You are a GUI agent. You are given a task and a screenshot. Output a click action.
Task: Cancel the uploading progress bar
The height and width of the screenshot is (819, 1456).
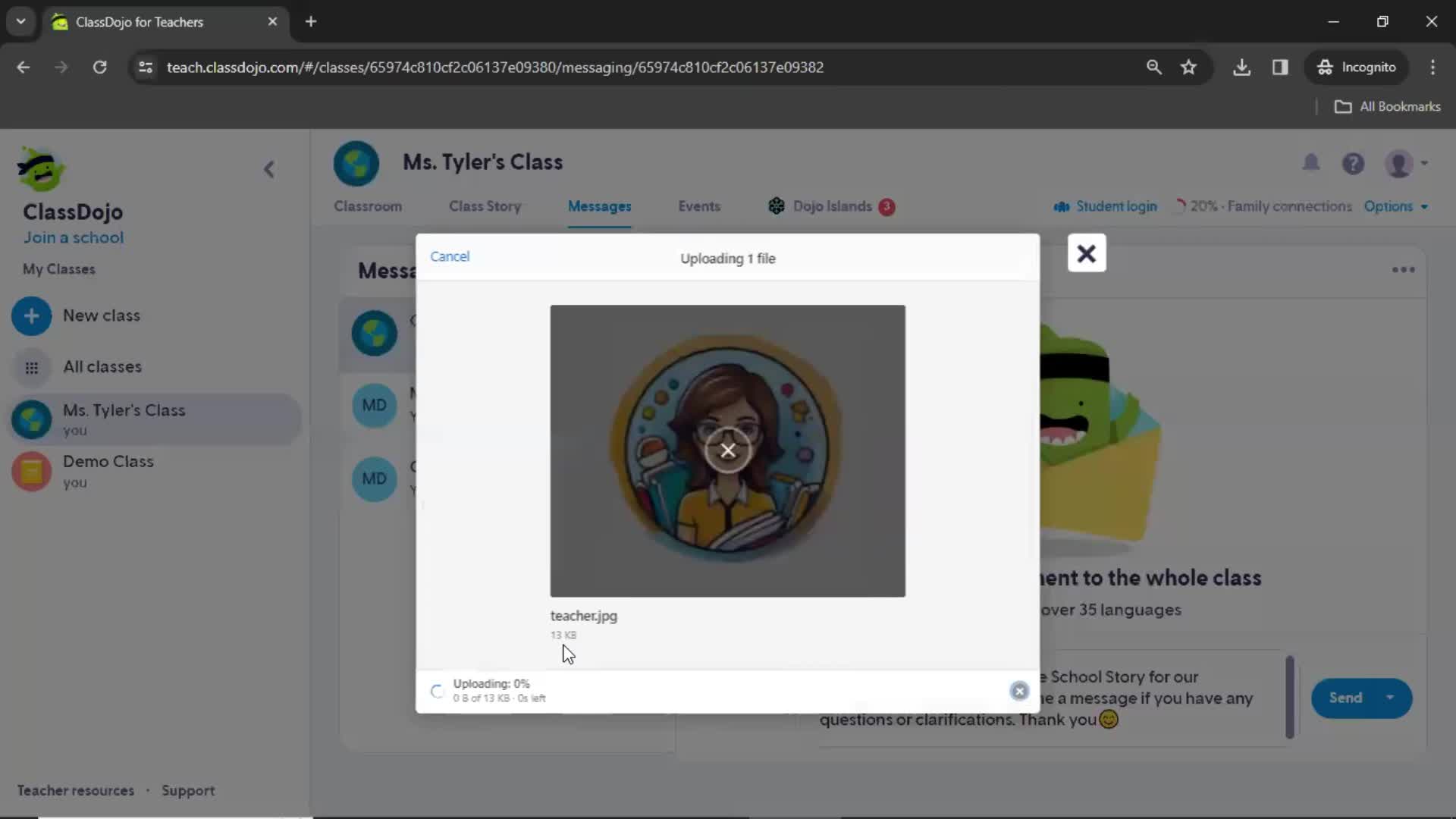point(1019,691)
